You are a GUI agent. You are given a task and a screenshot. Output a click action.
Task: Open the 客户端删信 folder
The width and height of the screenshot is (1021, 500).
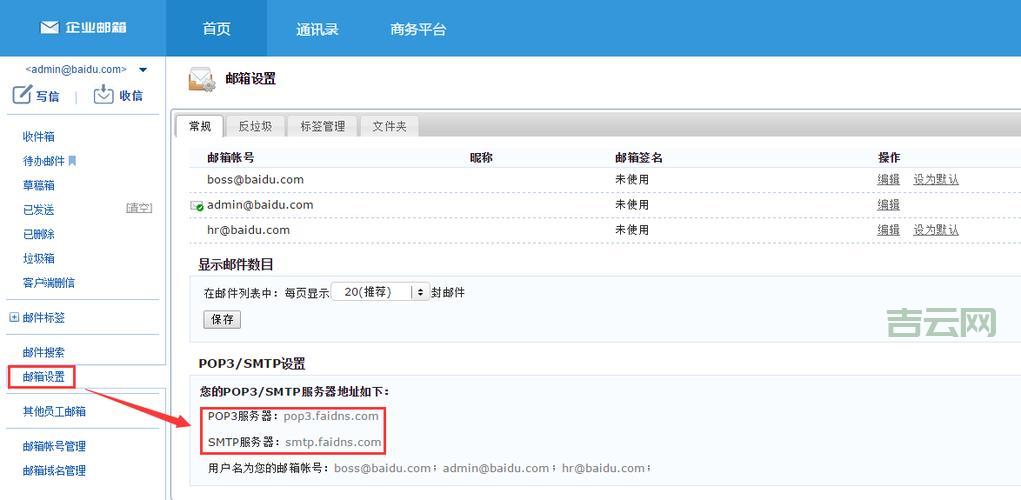point(49,283)
